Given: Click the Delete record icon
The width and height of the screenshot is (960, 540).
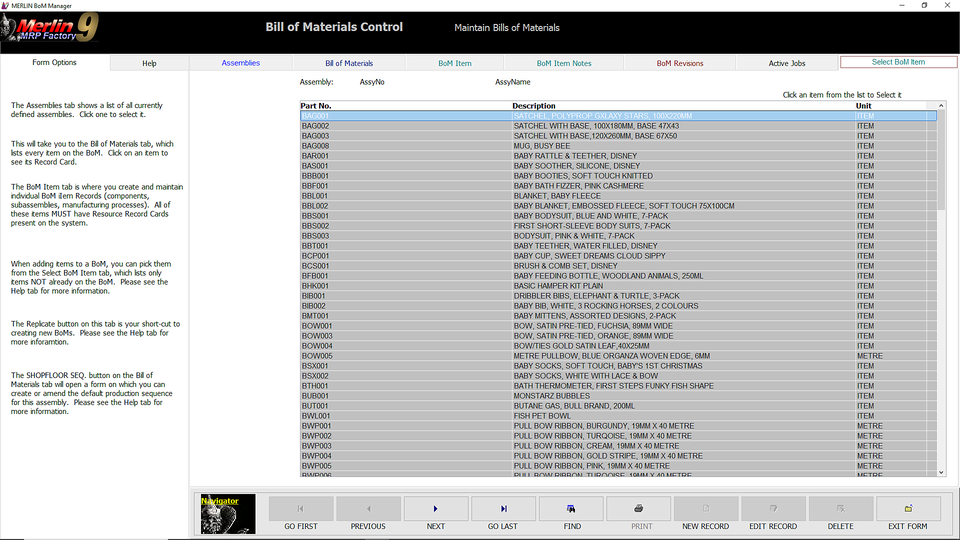Looking at the screenshot, I should pos(841,508).
